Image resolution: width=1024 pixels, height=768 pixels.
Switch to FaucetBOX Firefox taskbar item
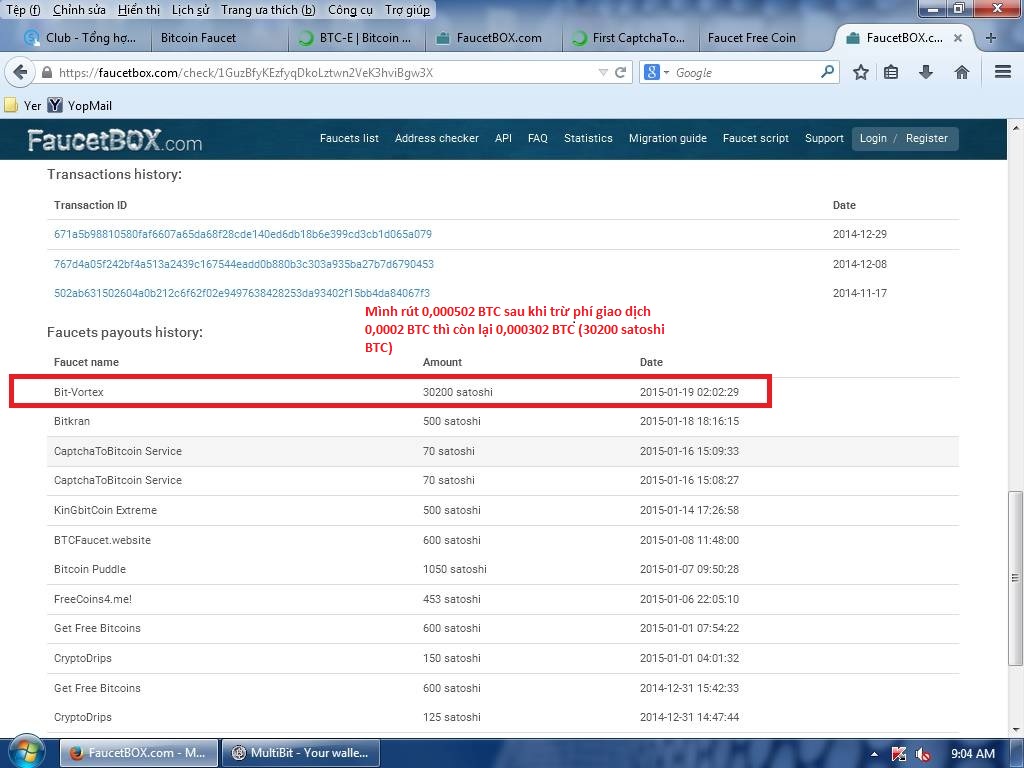coord(137,753)
